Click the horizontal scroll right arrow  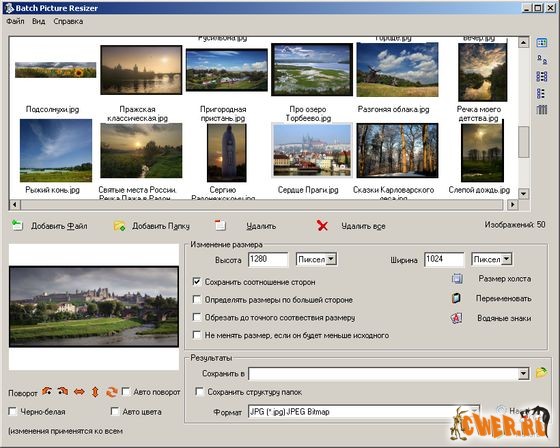coord(513,204)
